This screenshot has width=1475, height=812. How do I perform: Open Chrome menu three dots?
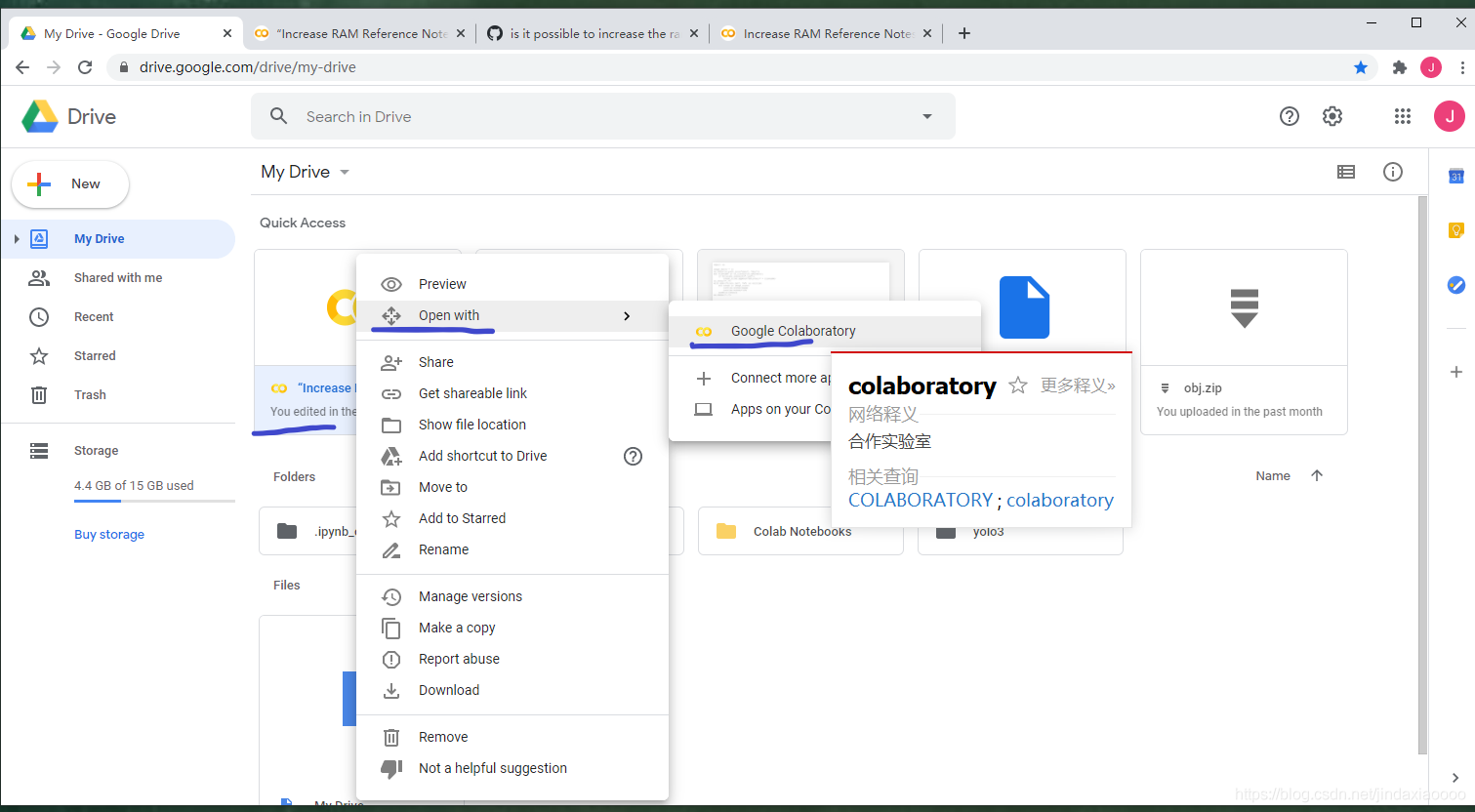(x=1461, y=67)
